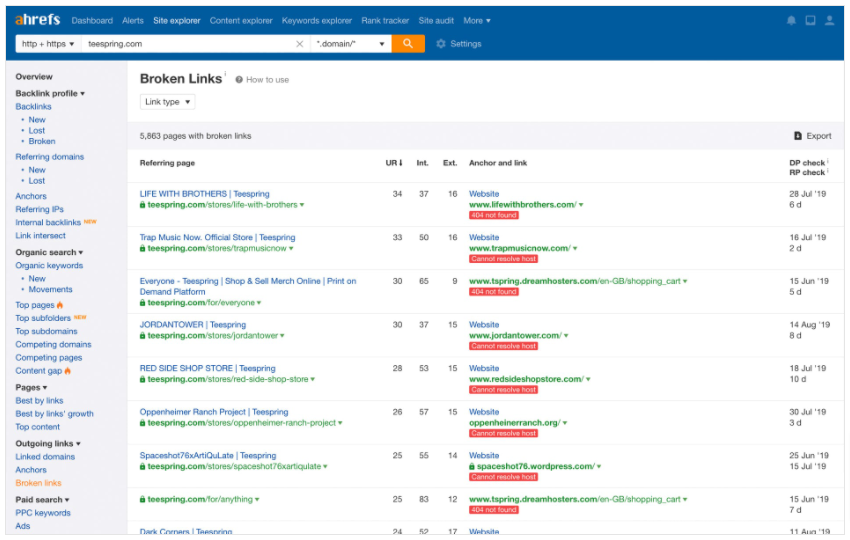This screenshot has height=540, width=850.
Task: Click the flame icon next to Top pages
Action: tap(60, 305)
